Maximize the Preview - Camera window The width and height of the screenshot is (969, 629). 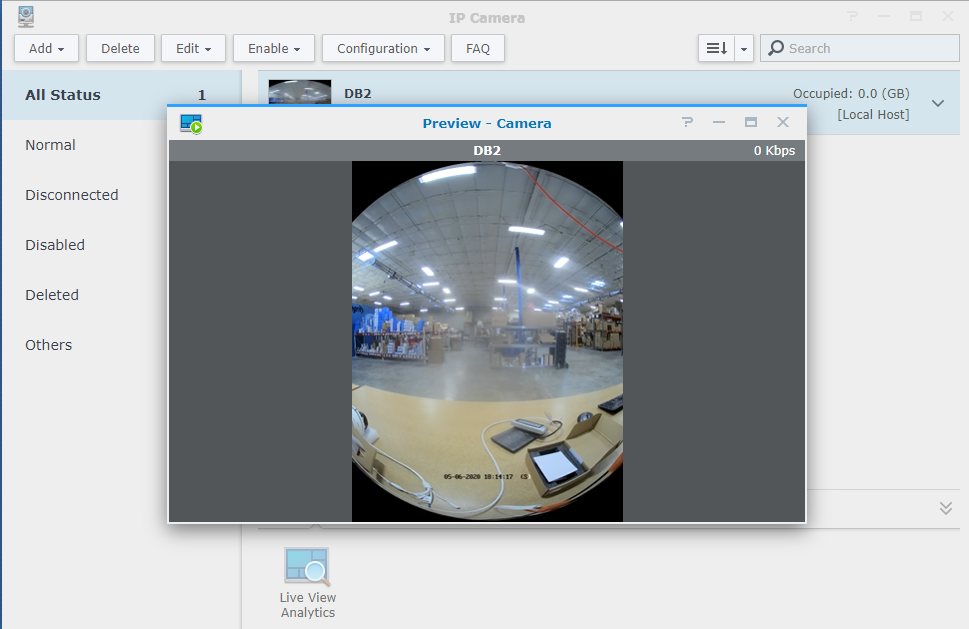coord(751,122)
